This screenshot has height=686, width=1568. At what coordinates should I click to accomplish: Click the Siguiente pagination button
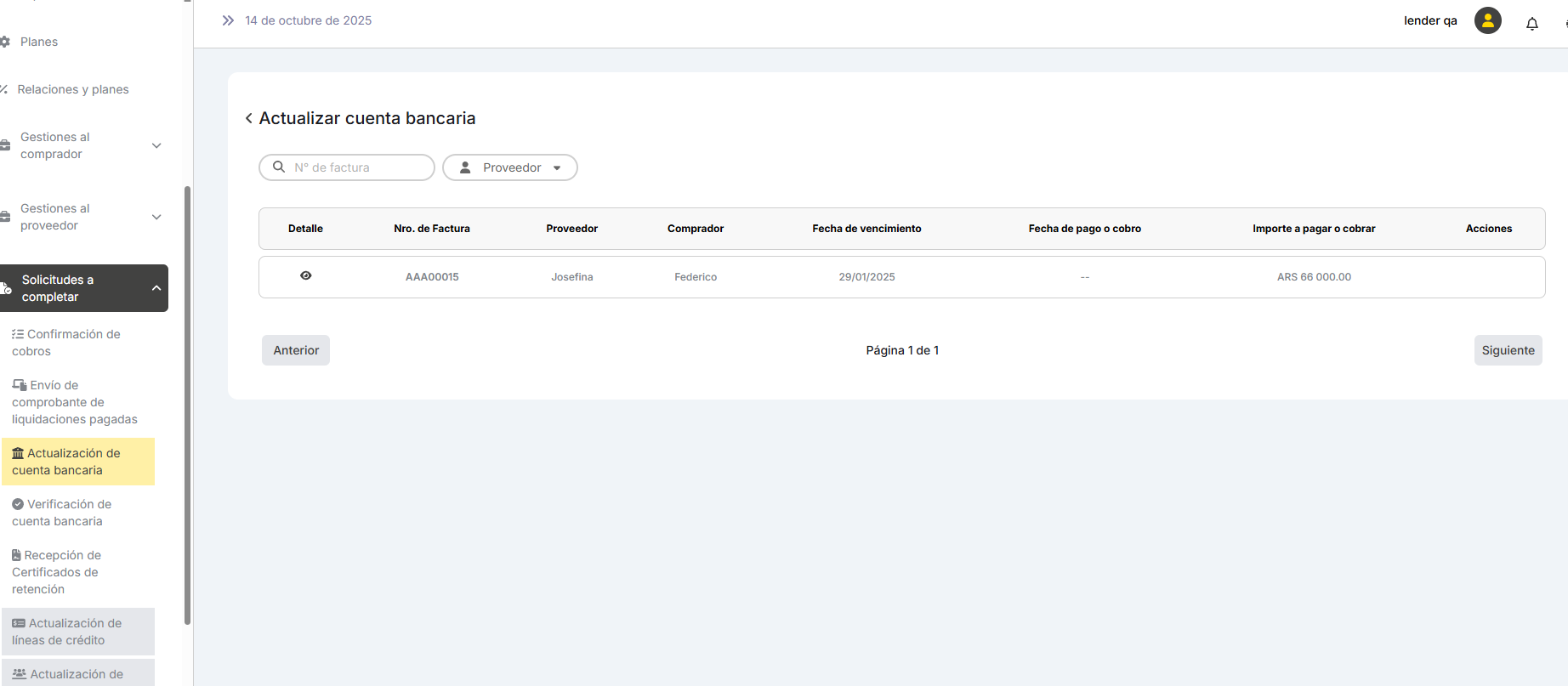(x=1508, y=350)
